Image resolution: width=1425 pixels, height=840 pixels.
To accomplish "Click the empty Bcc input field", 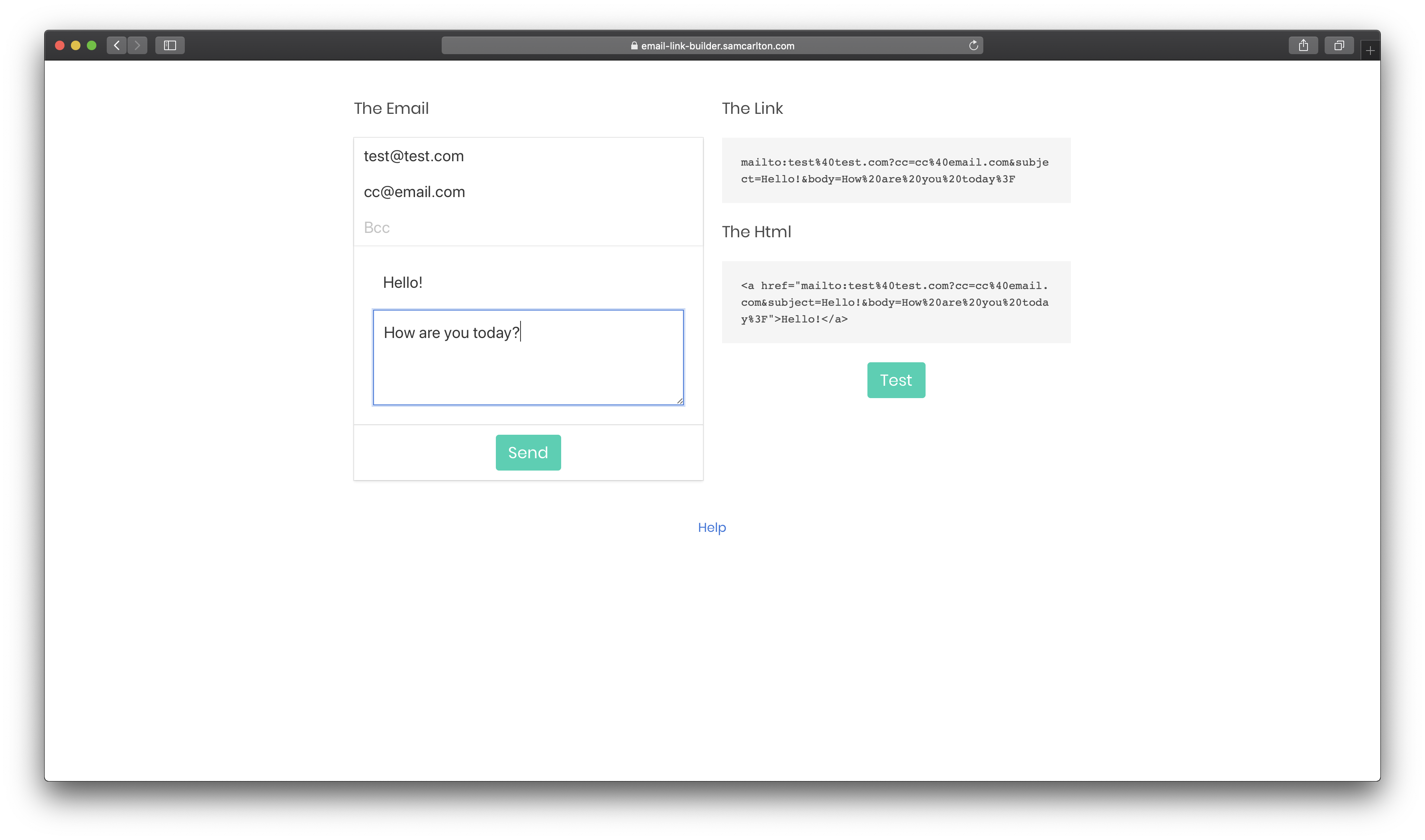I will click(x=527, y=228).
